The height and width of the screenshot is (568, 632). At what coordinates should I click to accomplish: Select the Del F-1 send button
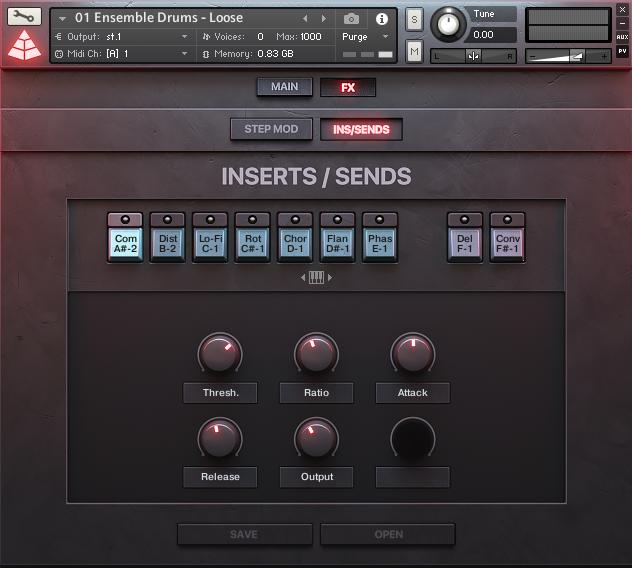click(x=465, y=243)
